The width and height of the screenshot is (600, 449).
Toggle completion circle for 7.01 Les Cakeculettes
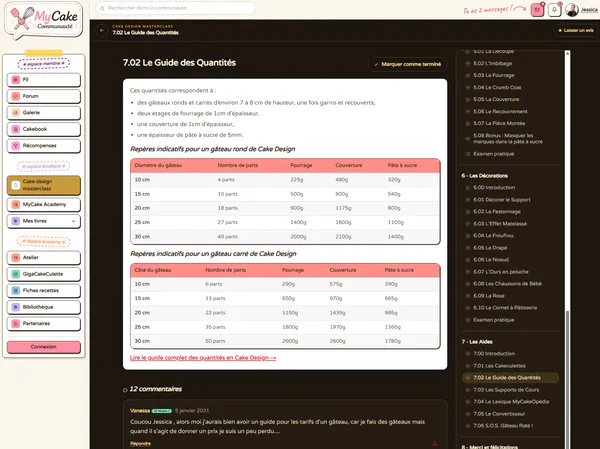point(468,366)
